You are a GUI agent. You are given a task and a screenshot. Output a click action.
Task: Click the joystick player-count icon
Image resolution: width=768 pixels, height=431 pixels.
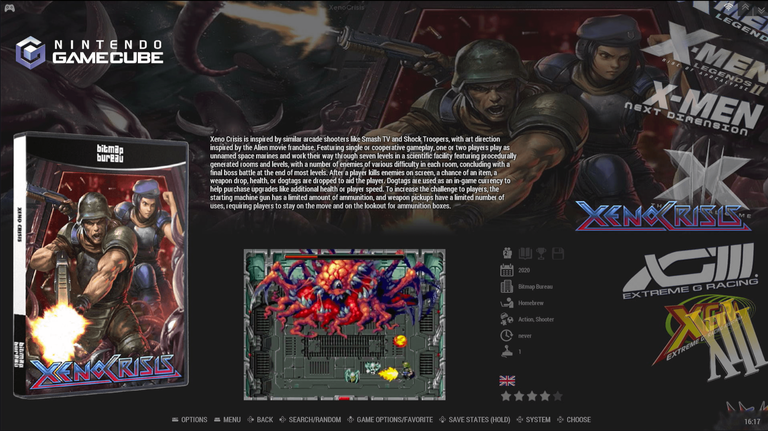506,352
